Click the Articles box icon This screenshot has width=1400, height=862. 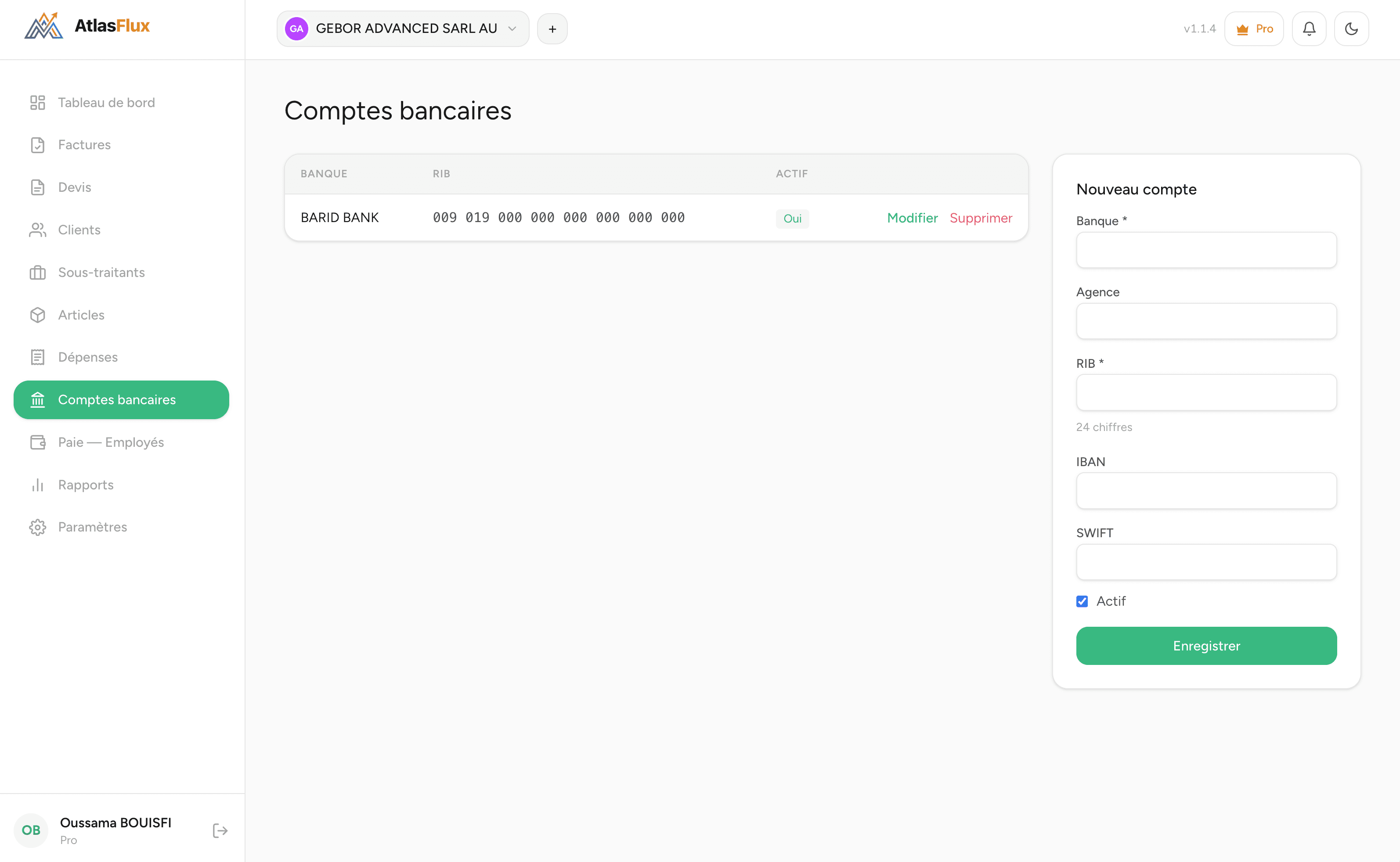[x=38, y=315]
